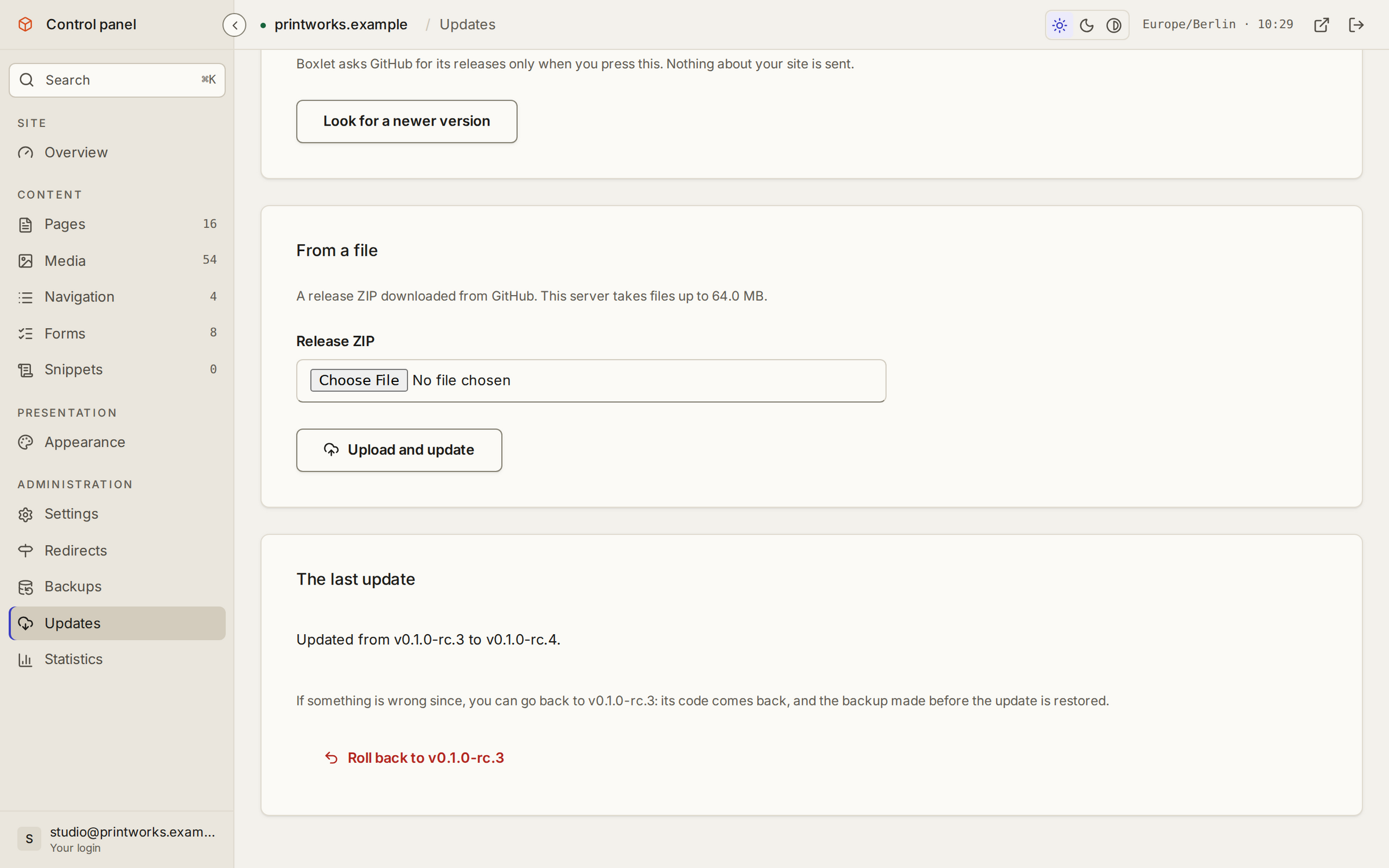Select the auto contrast theme icon
This screenshot has height=868, width=1389.
click(1114, 25)
